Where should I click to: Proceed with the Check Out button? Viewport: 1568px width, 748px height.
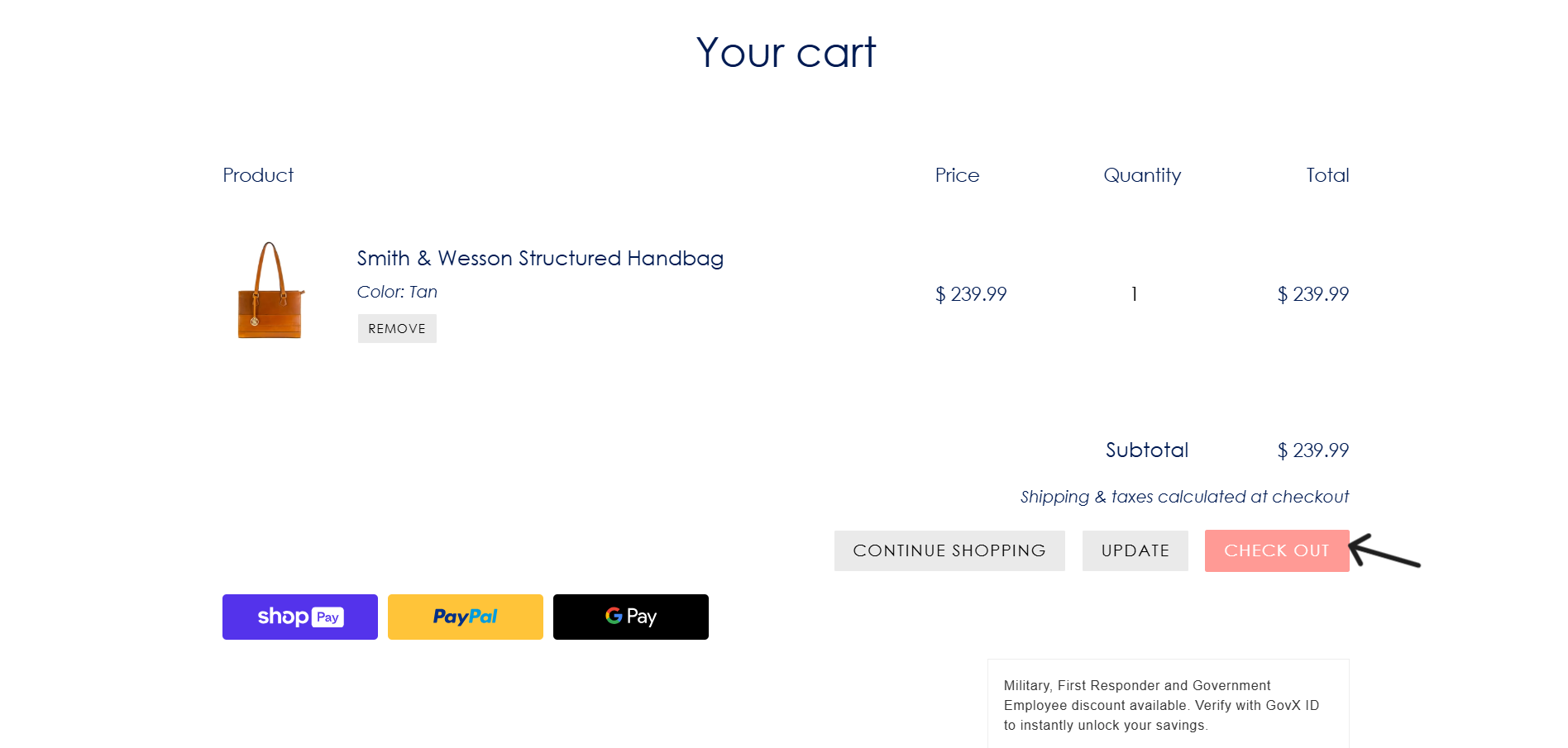tap(1276, 550)
